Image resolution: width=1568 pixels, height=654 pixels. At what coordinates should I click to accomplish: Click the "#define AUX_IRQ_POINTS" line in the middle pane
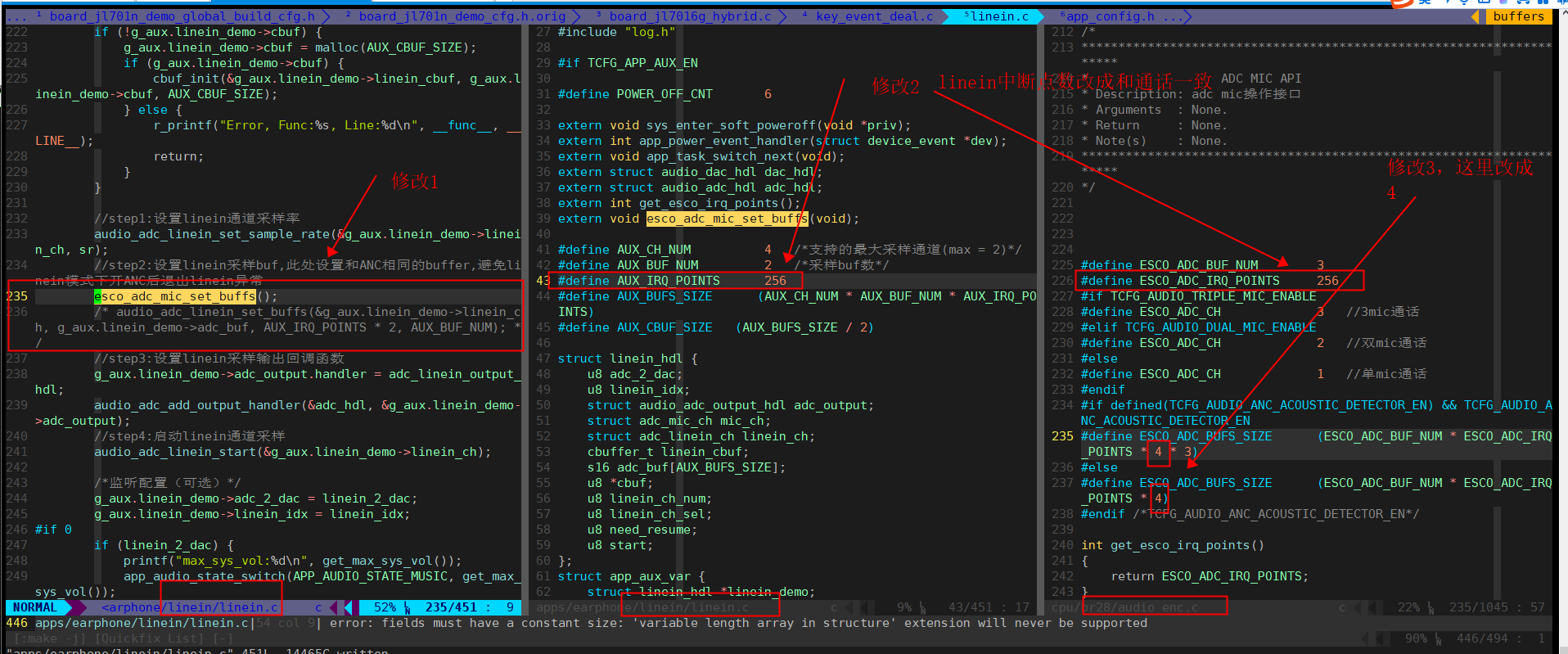[672, 281]
